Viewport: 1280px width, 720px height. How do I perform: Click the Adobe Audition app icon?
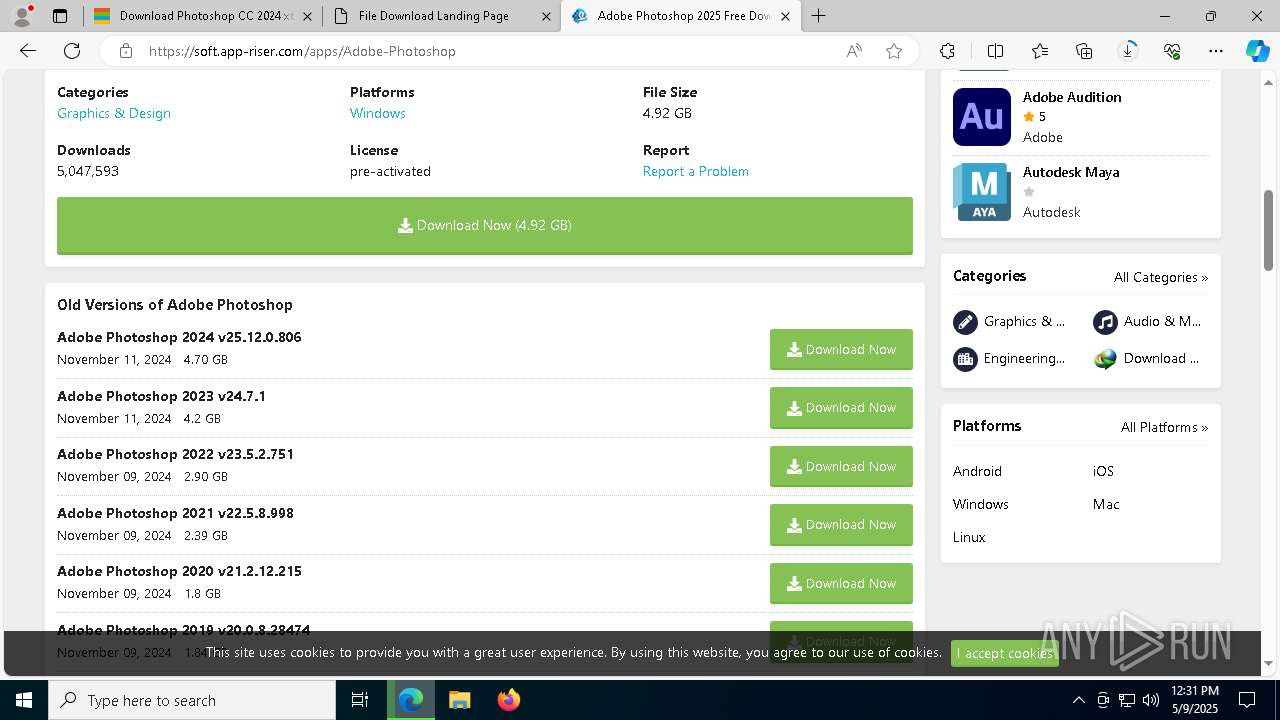point(982,117)
